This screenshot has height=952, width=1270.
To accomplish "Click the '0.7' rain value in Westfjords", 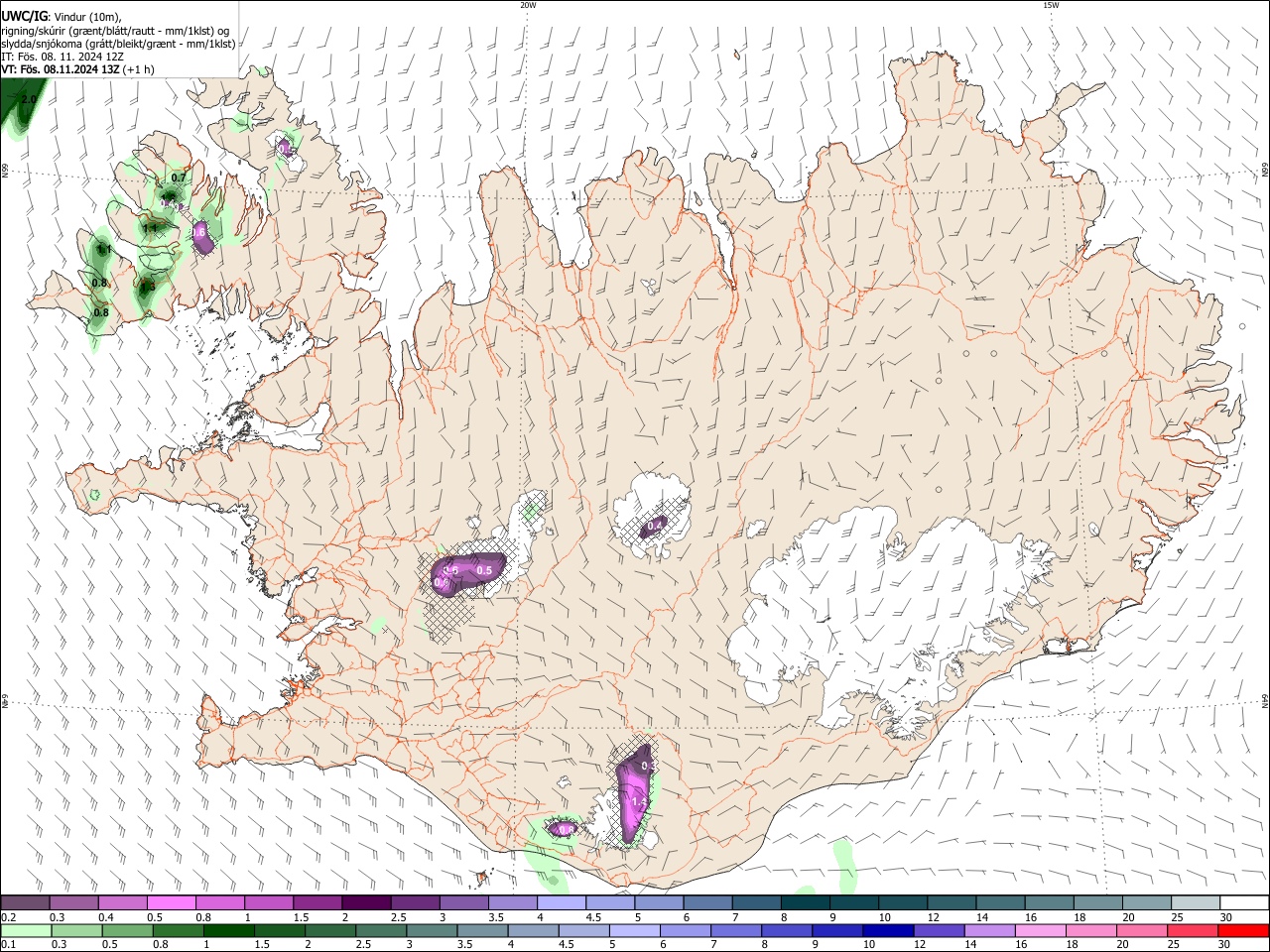I will coord(179,178).
